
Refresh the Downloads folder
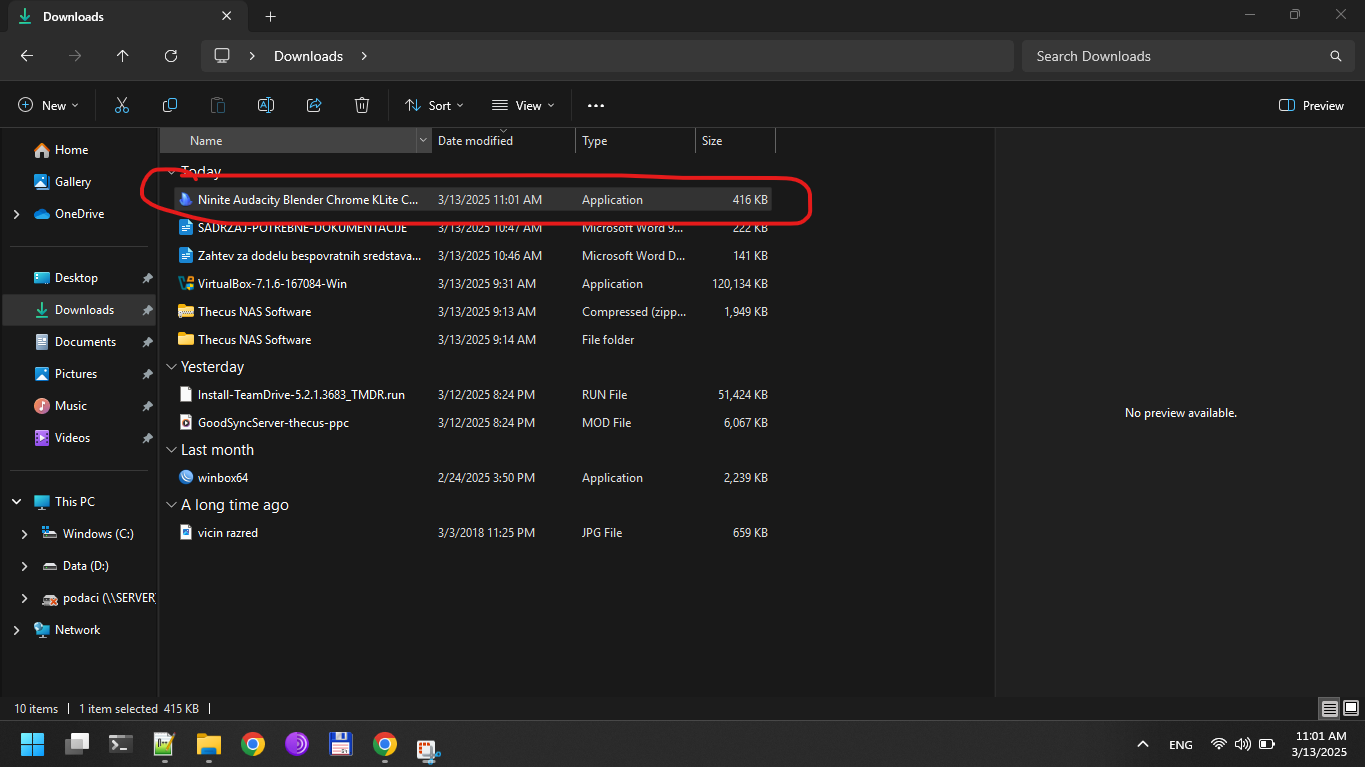click(x=171, y=56)
